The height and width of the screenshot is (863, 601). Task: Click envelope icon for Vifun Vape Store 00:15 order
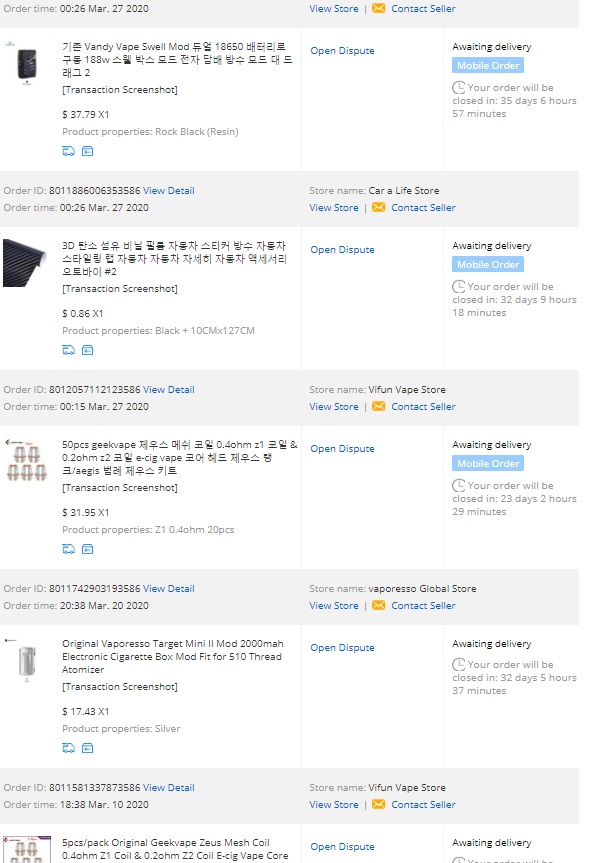(378, 407)
